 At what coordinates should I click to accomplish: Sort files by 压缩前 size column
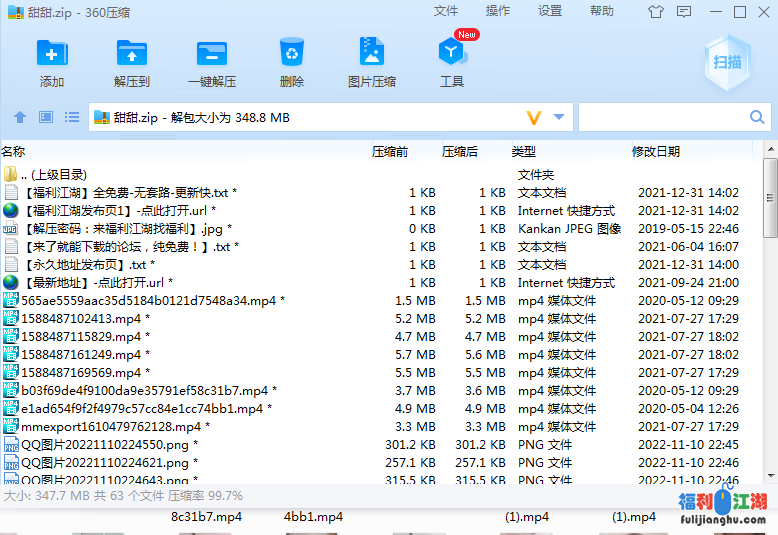(390, 151)
